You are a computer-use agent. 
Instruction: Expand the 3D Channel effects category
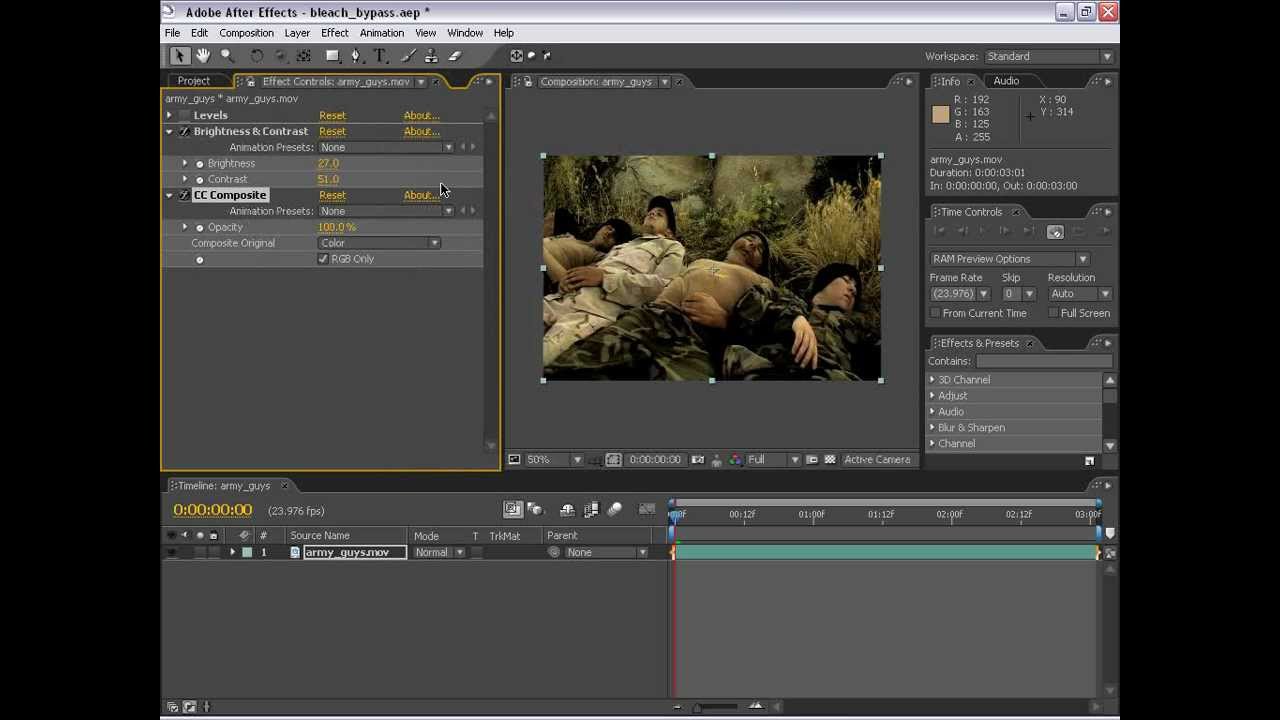coord(932,380)
